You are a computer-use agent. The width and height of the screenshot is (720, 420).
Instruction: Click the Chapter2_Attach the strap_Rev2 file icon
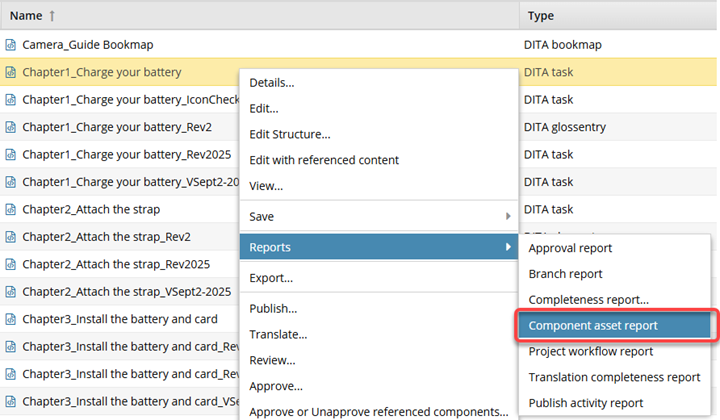pos(11,237)
